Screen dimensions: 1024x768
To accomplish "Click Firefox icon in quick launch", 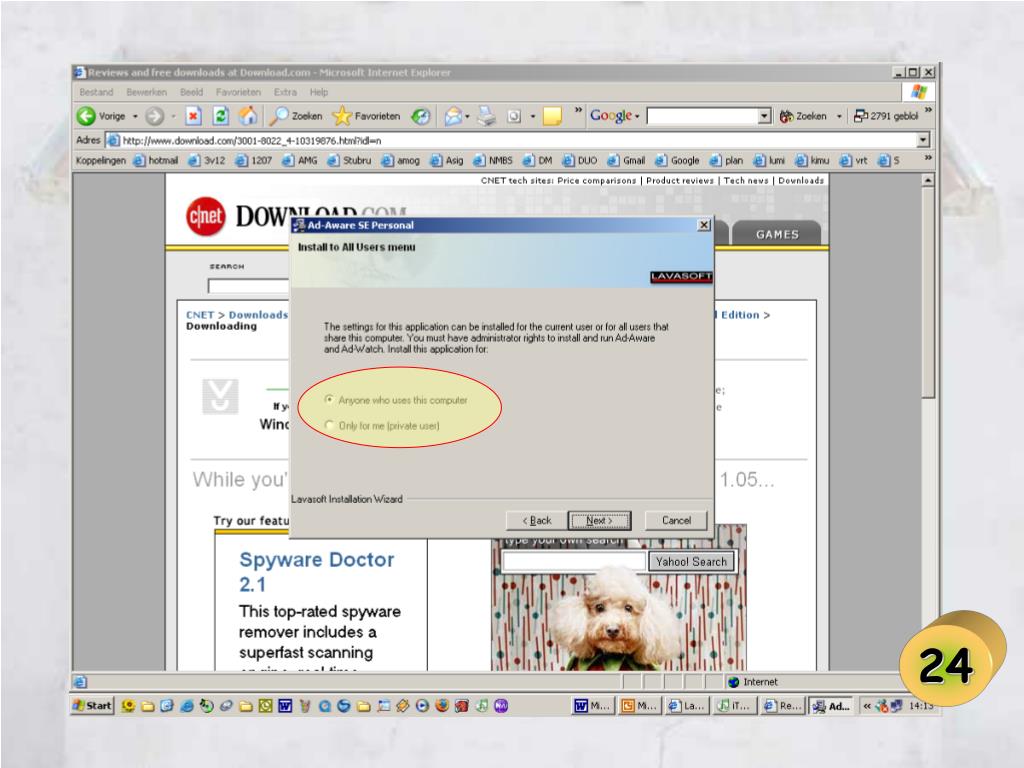I will point(442,705).
